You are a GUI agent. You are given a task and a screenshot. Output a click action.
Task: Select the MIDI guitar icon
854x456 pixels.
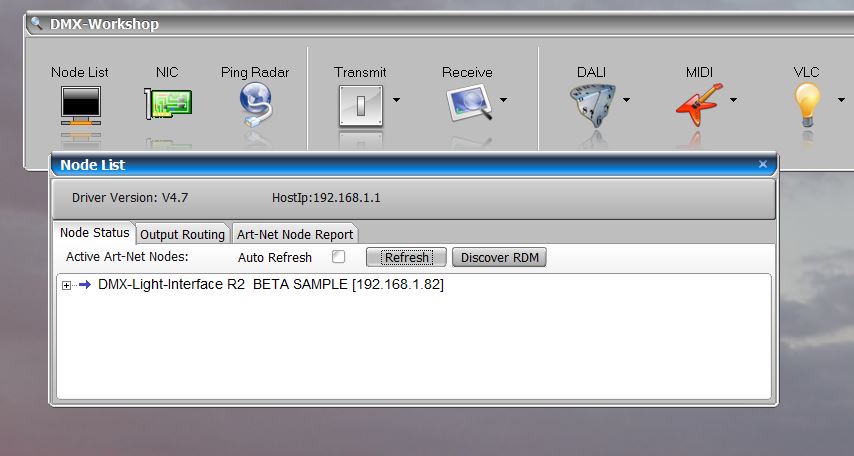(698, 103)
